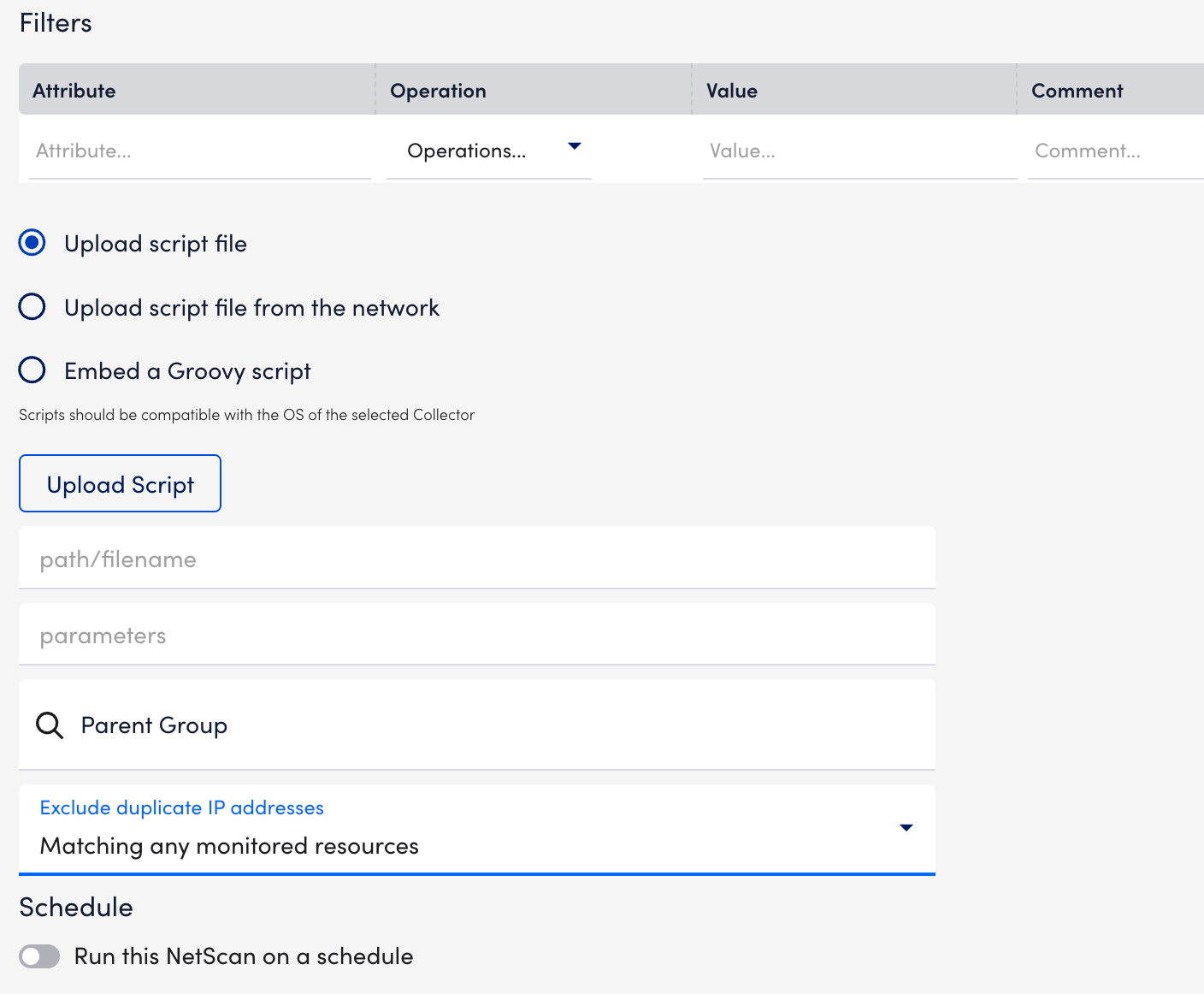
Task: Choose Upload script file from the network
Action: click(x=32, y=306)
